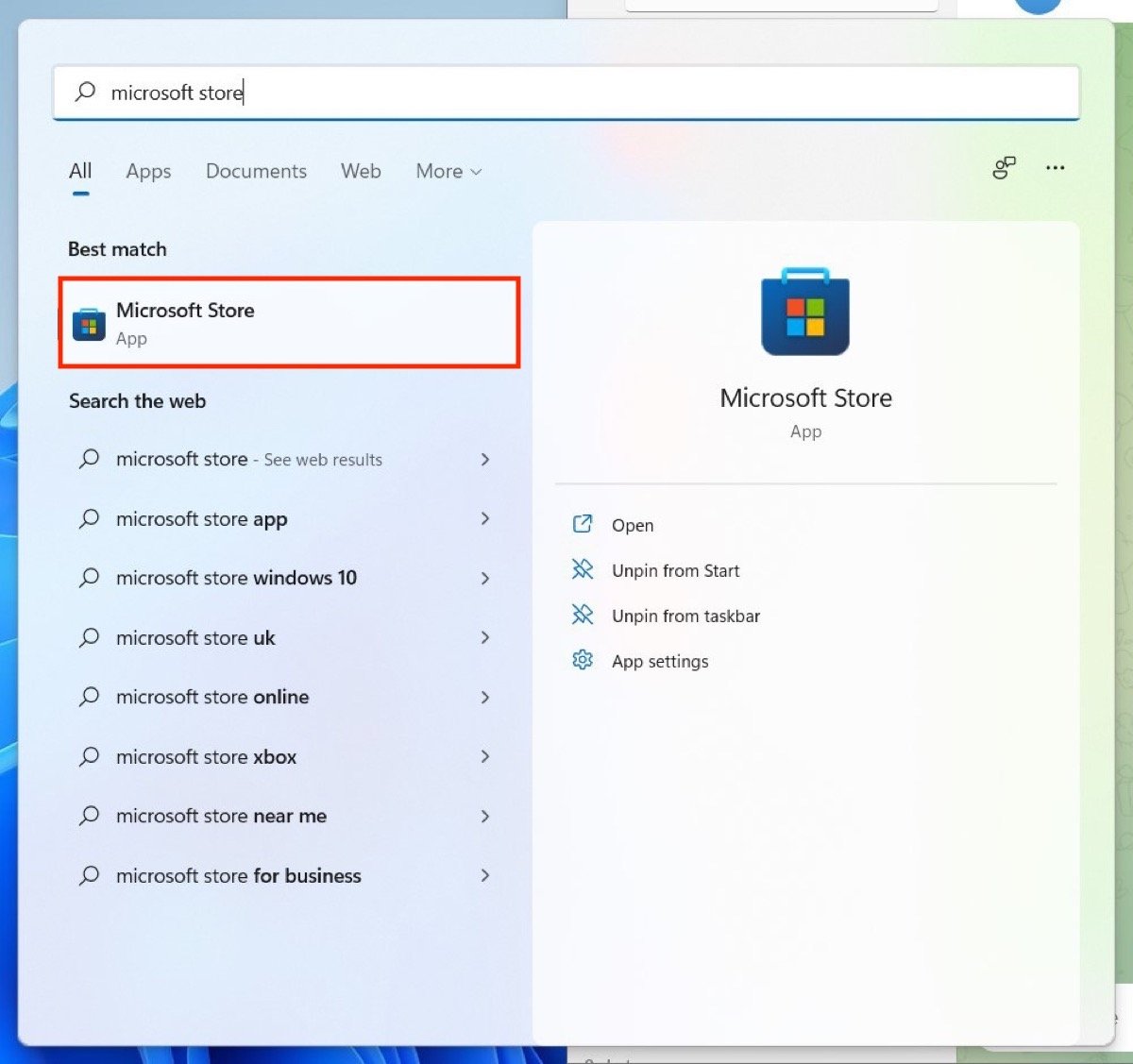This screenshot has width=1133, height=1064.
Task: Select the All filter tab
Action: coord(80,171)
